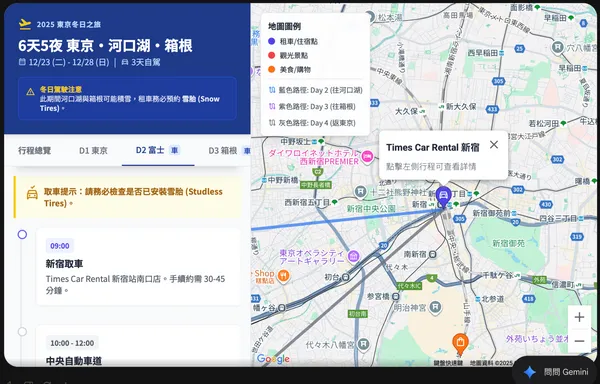Viewport: 600px width, 384px height.
Task: Click the orange shopping bag map marker
Action: click(x=460, y=343)
